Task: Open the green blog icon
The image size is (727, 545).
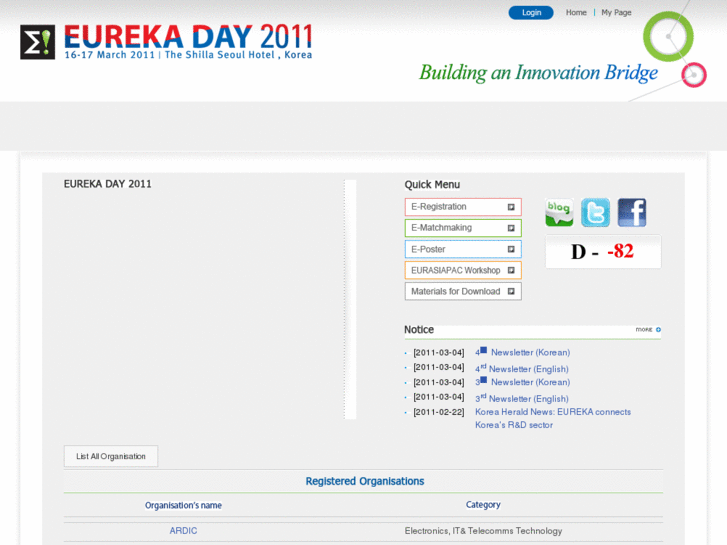Action: [x=559, y=213]
